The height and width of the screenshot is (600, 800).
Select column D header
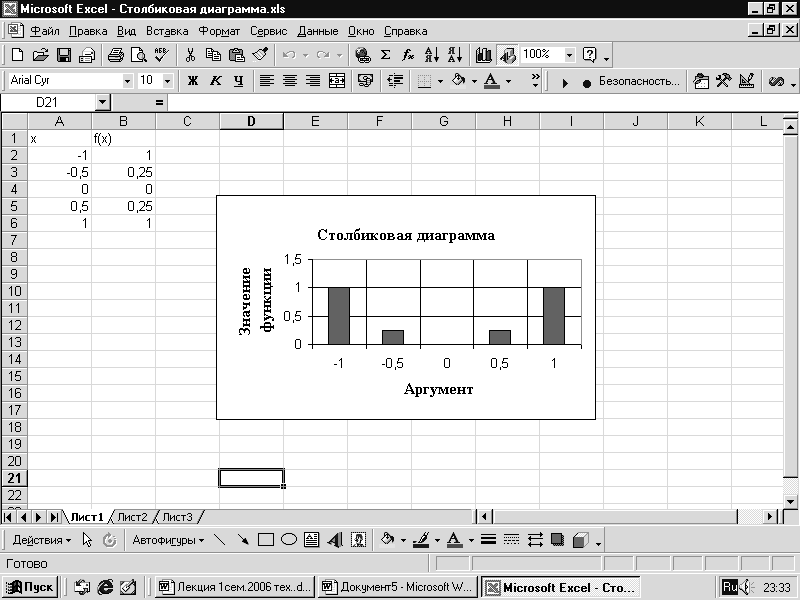[252, 121]
